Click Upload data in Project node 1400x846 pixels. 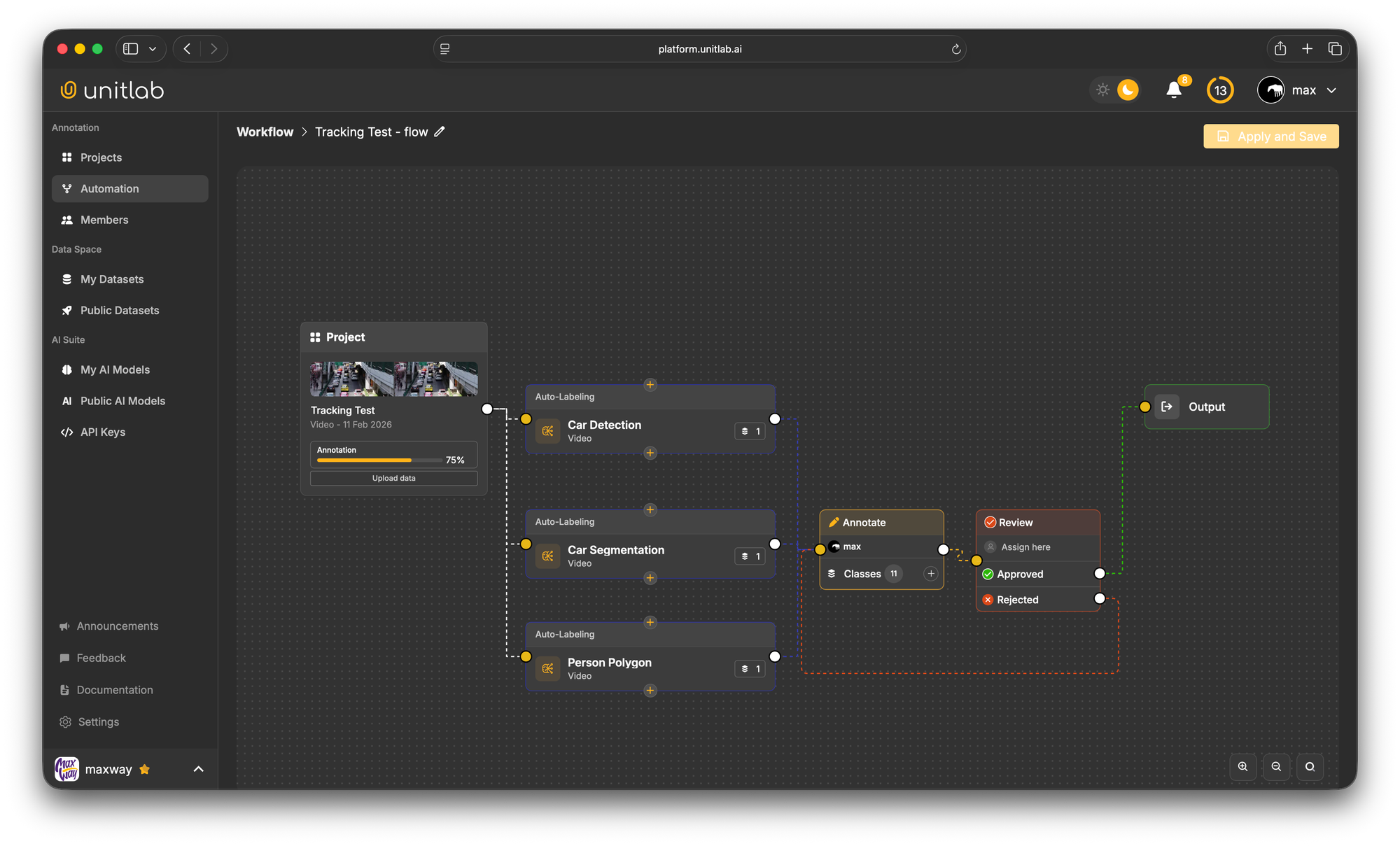tap(393, 479)
